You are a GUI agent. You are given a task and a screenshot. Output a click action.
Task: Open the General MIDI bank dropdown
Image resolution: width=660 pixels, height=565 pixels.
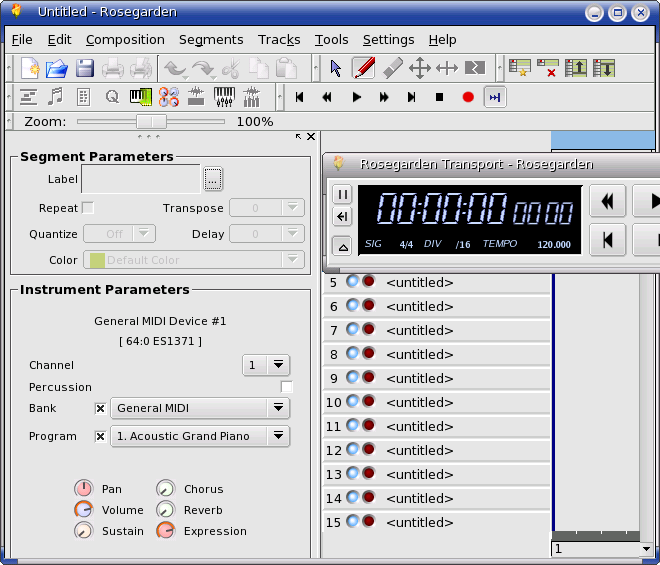[x=200, y=408]
